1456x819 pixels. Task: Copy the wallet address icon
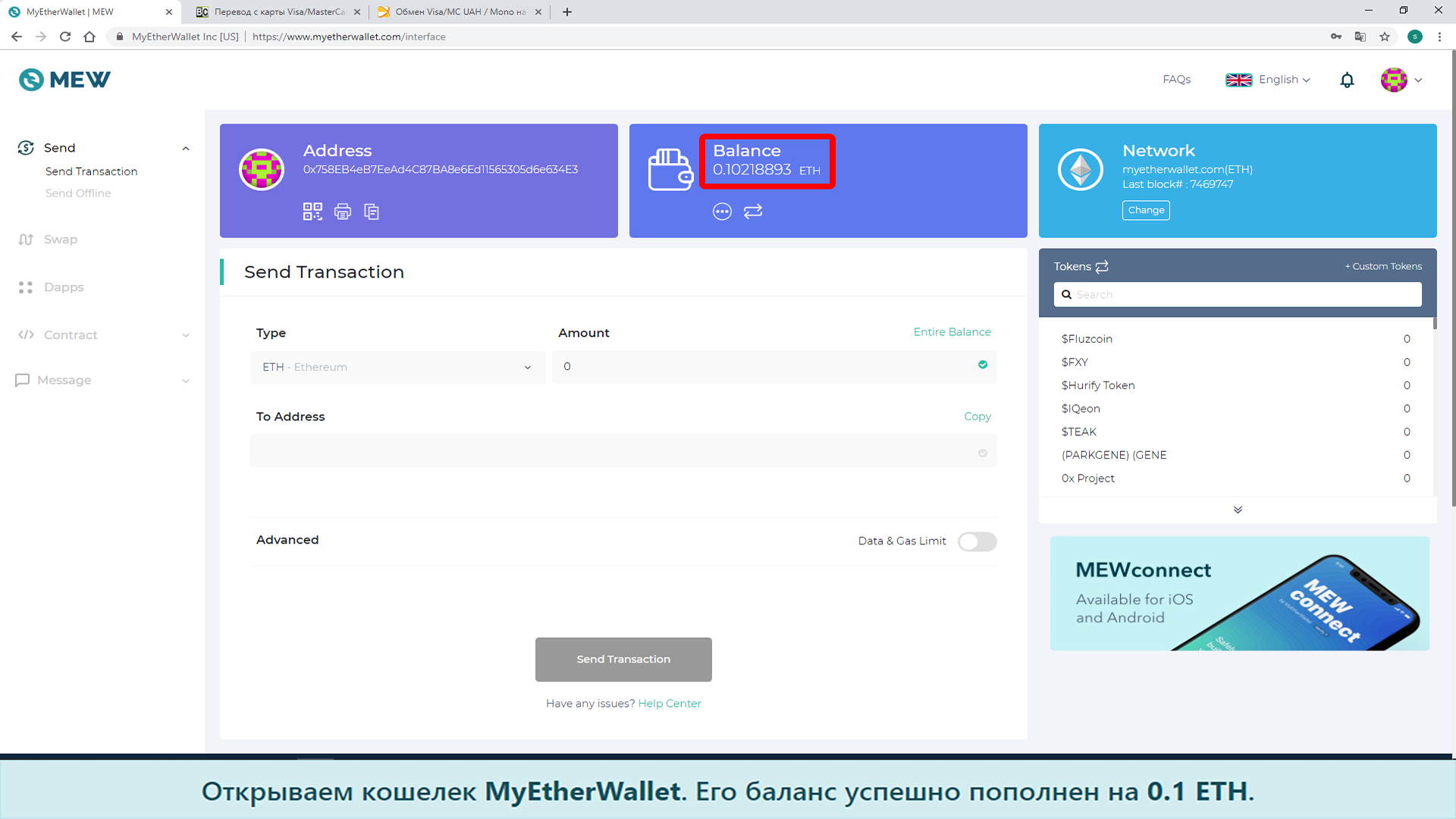coord(372,212)
